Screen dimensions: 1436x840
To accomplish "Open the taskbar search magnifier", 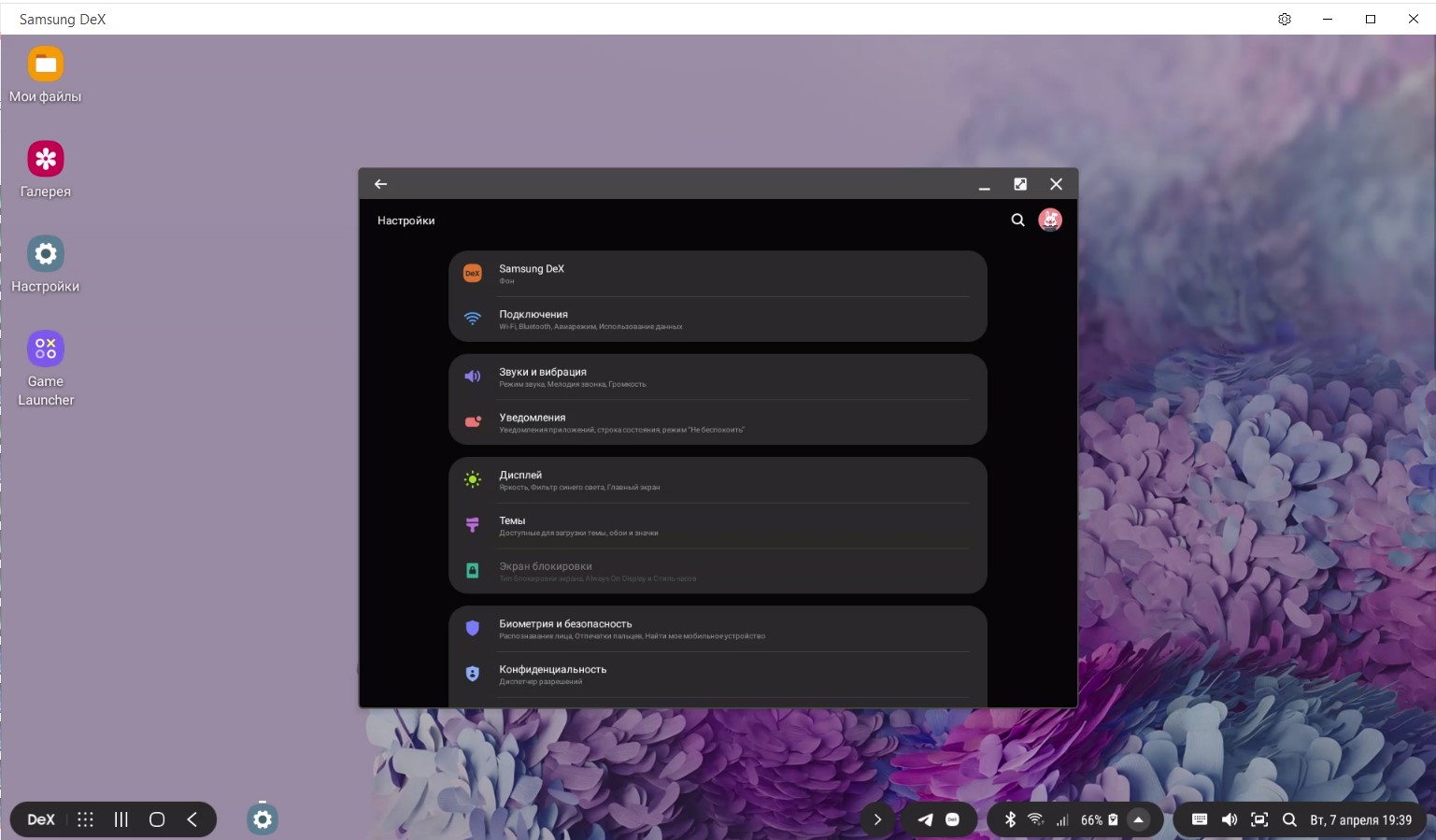I will click(x=1289, y=819).
